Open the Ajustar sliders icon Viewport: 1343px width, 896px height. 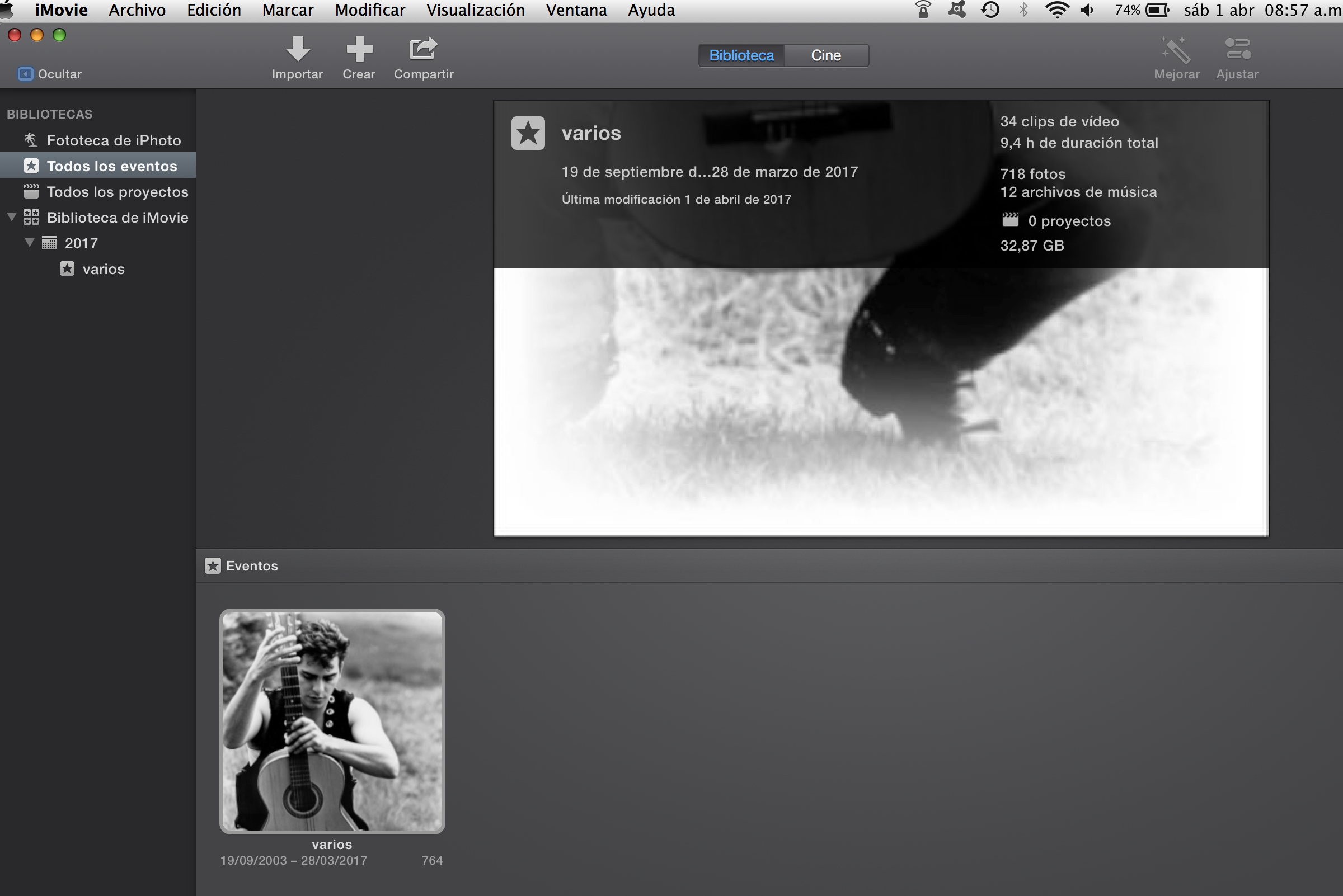click(1238, 49)
